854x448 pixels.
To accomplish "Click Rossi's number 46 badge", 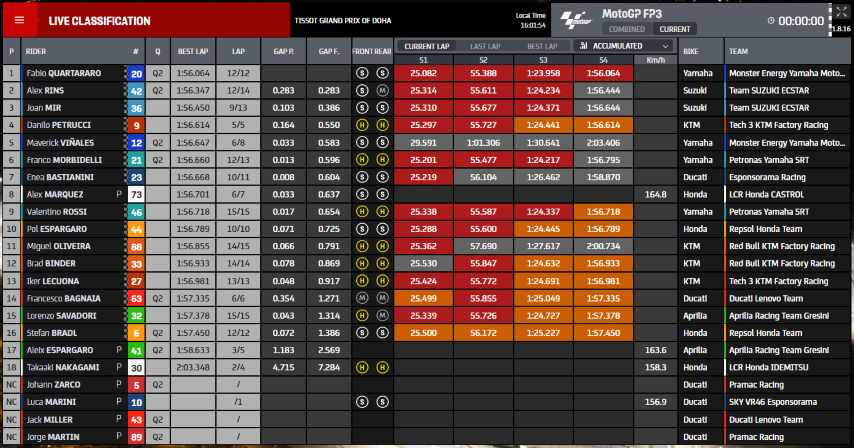I will (136, 212).
